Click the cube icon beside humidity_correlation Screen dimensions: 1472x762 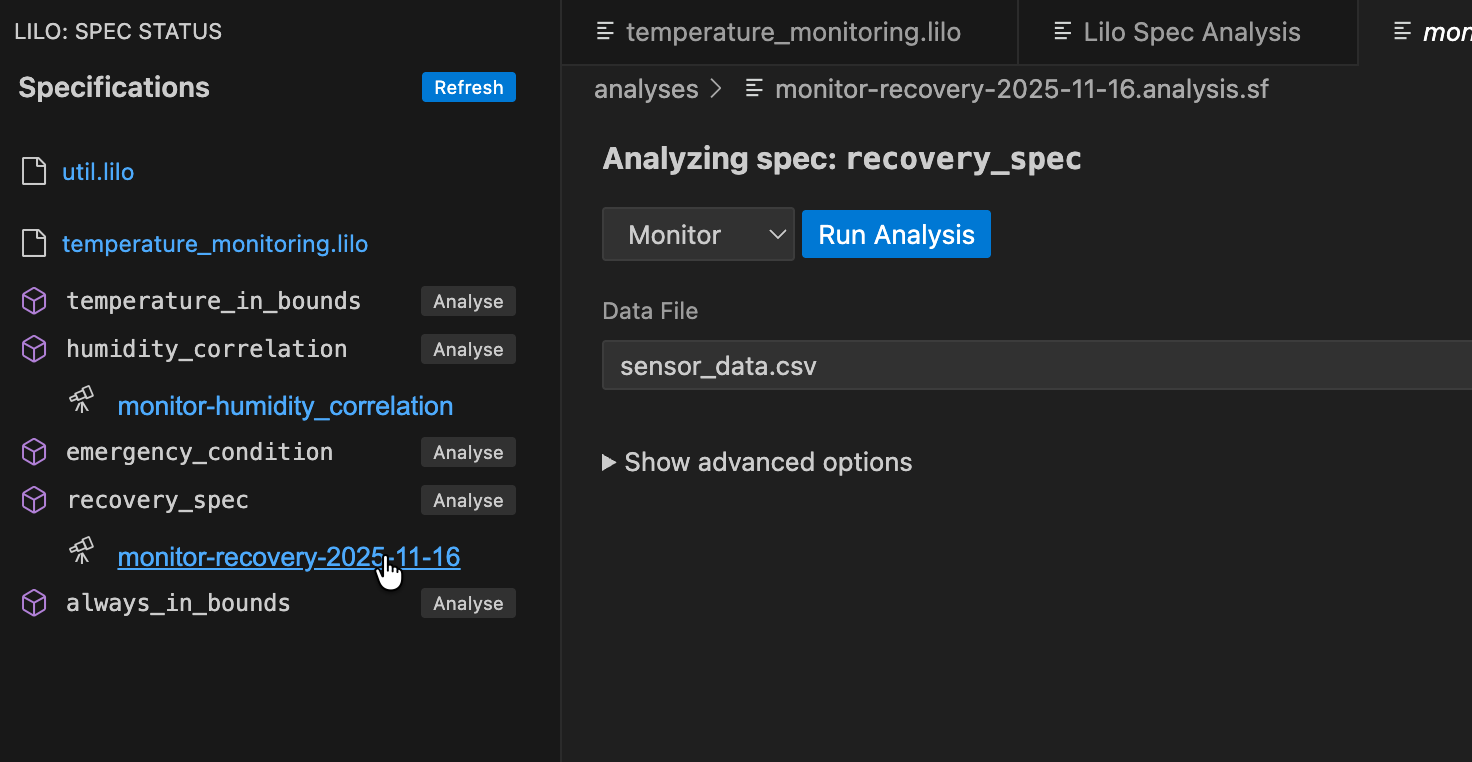coord(34,349)
